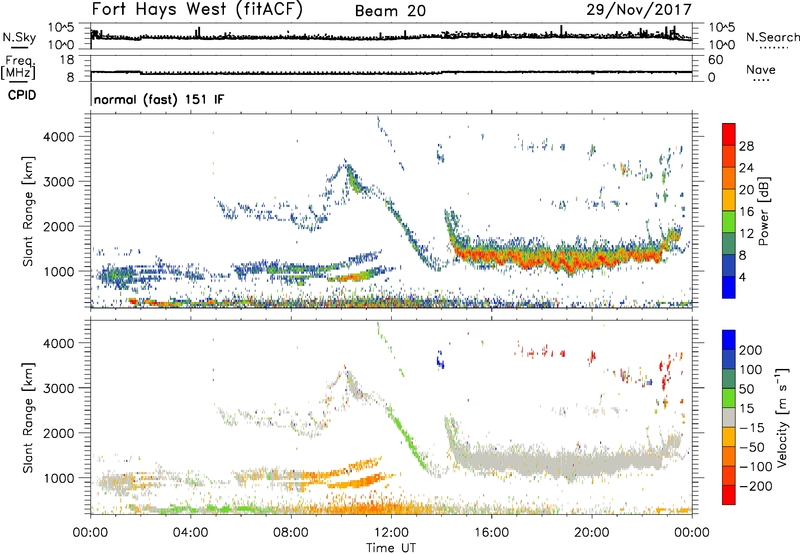Screen dimensions: 800x554
Task: Click the '00:00' time tick at left
Action: pos(90,533)
